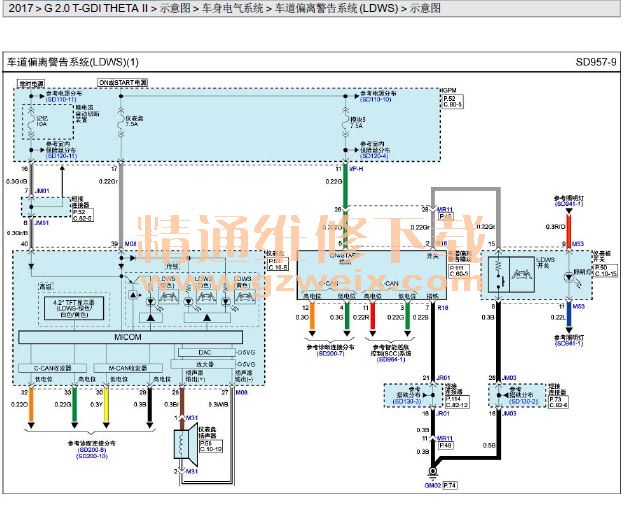Click the P.73 C.92-6 reference box

(x=558, y=402)
